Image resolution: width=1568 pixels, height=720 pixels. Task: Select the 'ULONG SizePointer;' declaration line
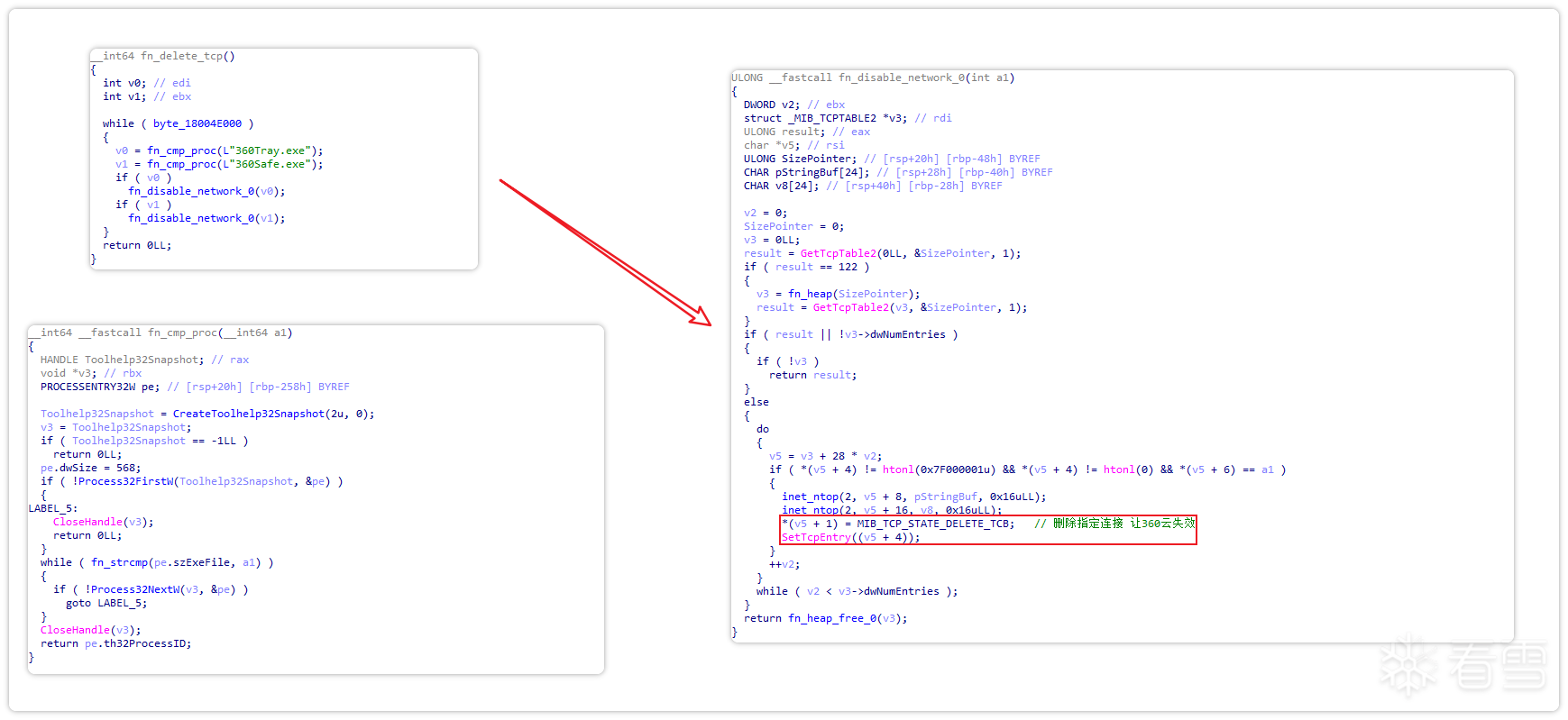pos(892,159)
